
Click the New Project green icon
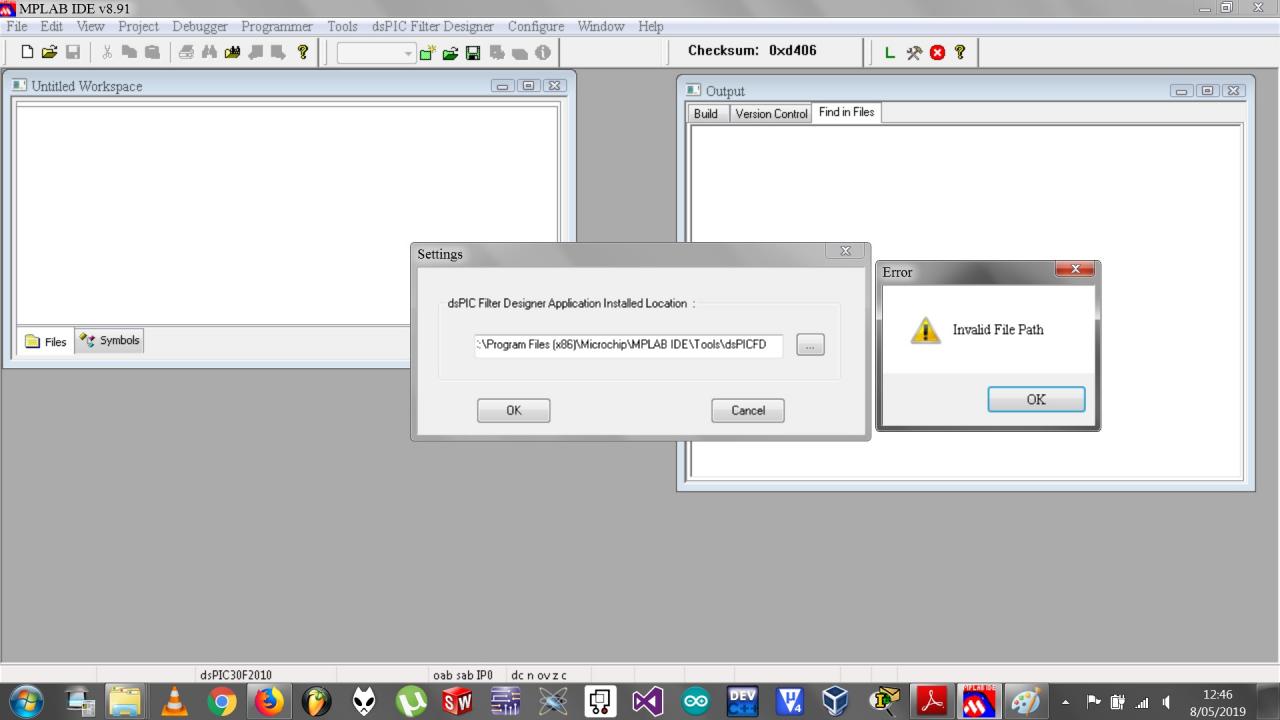click(x=428, y=52)
